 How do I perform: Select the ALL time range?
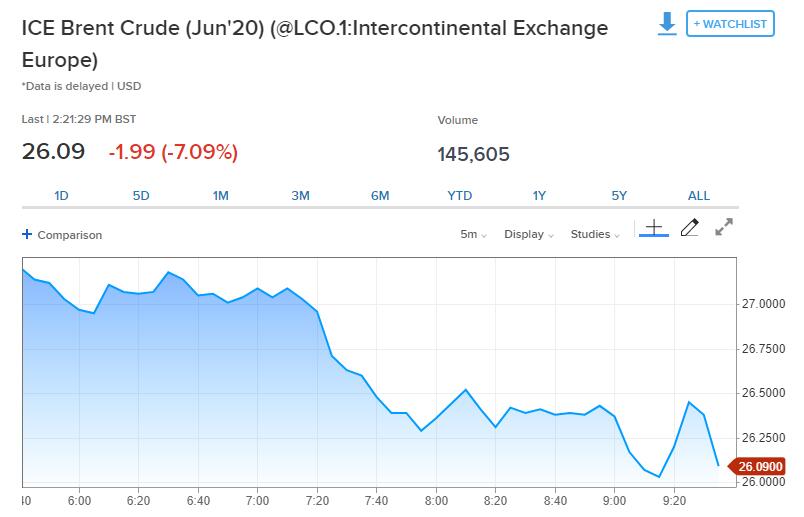(x=699, y=195)
